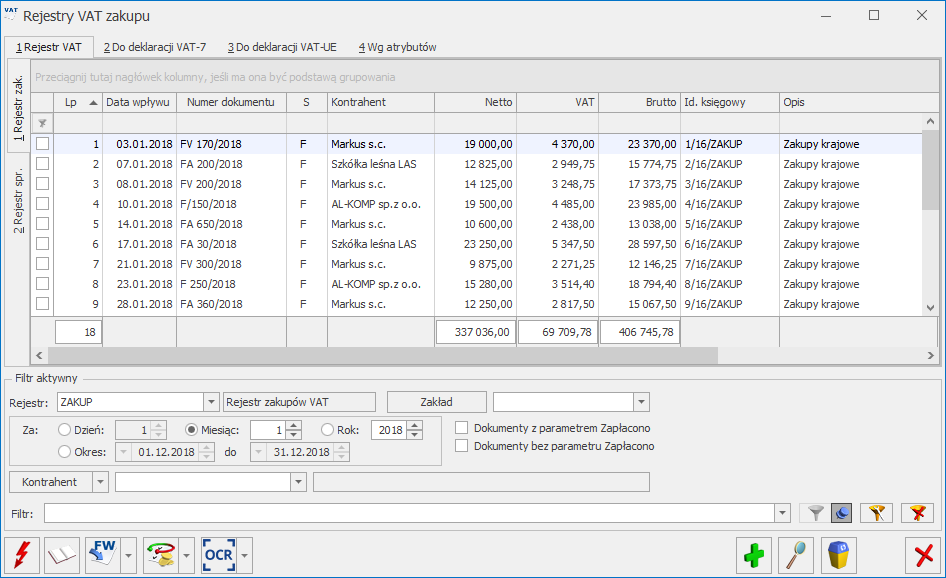Click the vertical scrollbar thumb of table
The height and width of the screenshot is (578, 946).
click(930, 170)
